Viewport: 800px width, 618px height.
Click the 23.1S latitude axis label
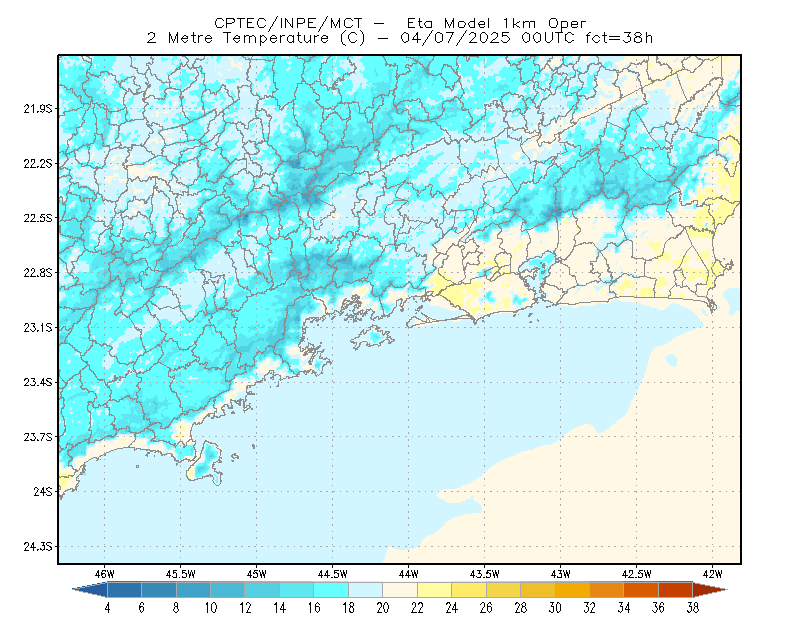pyautogui.click(x=38, y=328)
